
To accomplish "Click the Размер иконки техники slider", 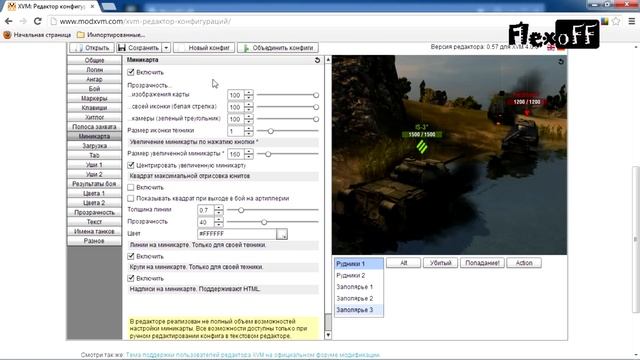I will point(287,131).
